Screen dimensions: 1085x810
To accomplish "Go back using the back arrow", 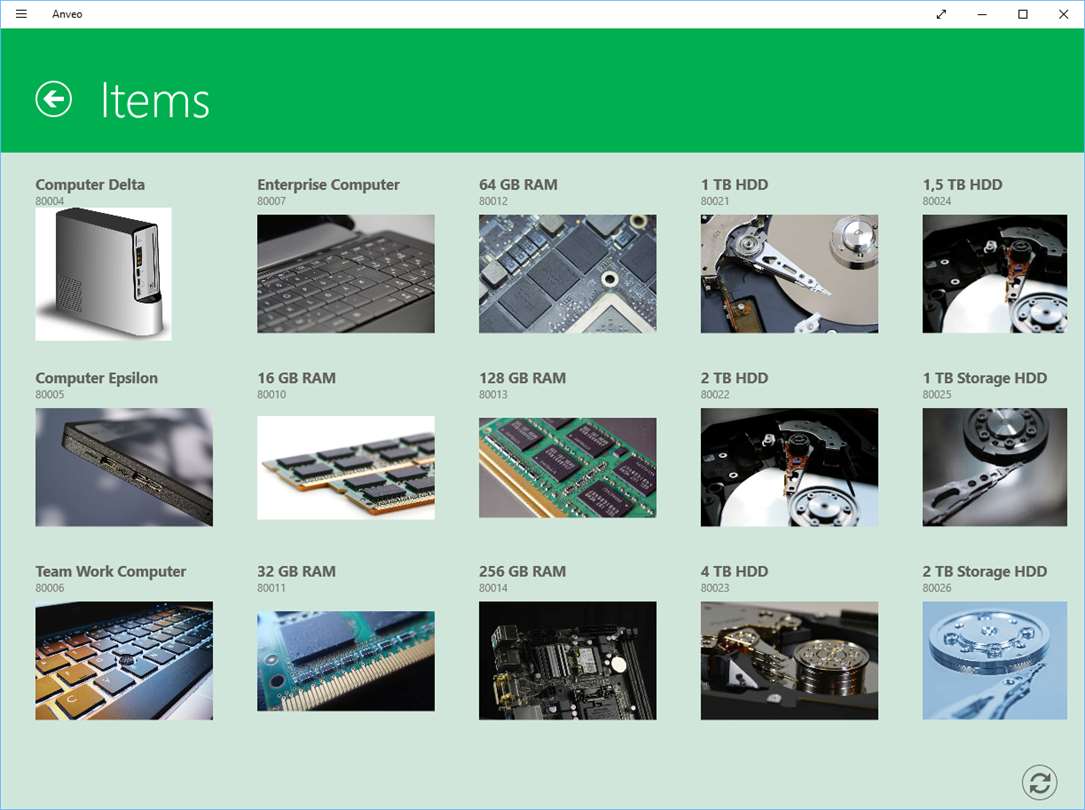I will pos(53,100).
